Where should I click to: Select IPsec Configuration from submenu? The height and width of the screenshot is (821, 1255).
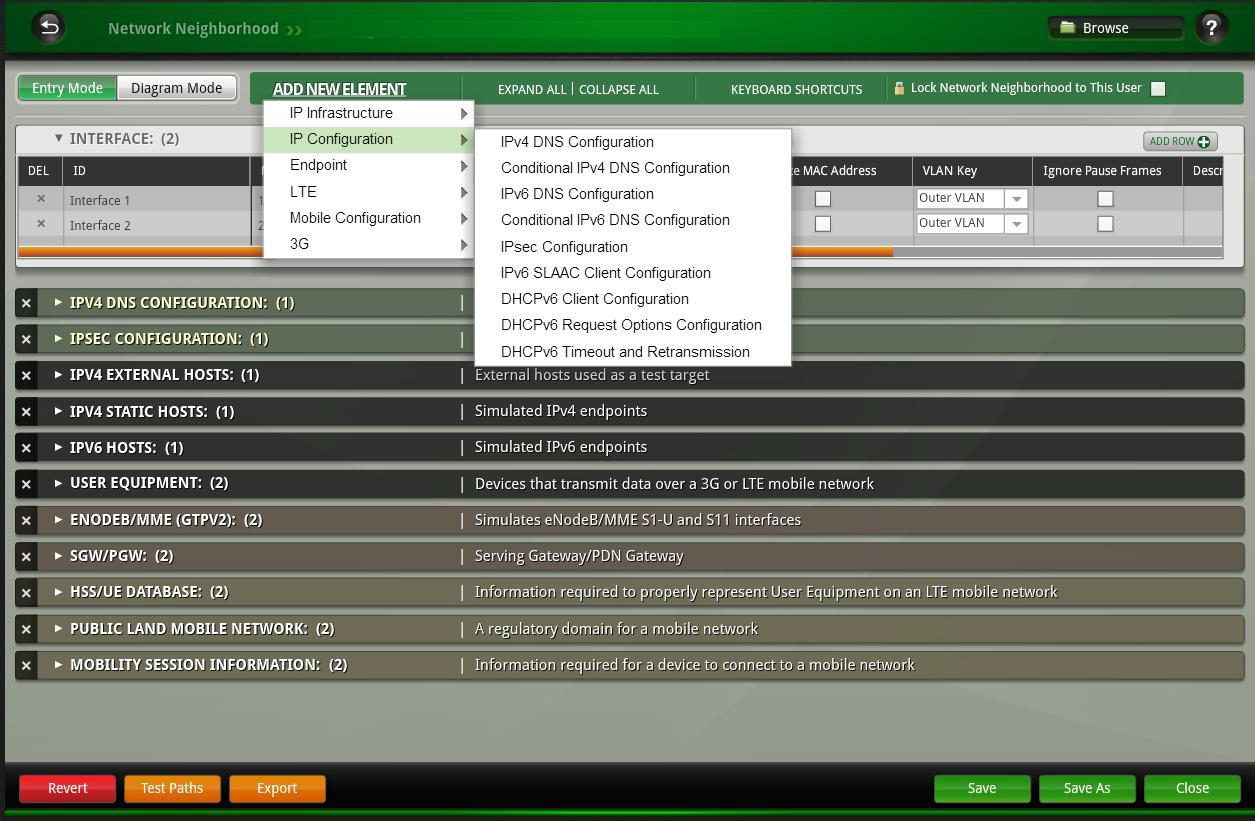[x=564, y=247]
